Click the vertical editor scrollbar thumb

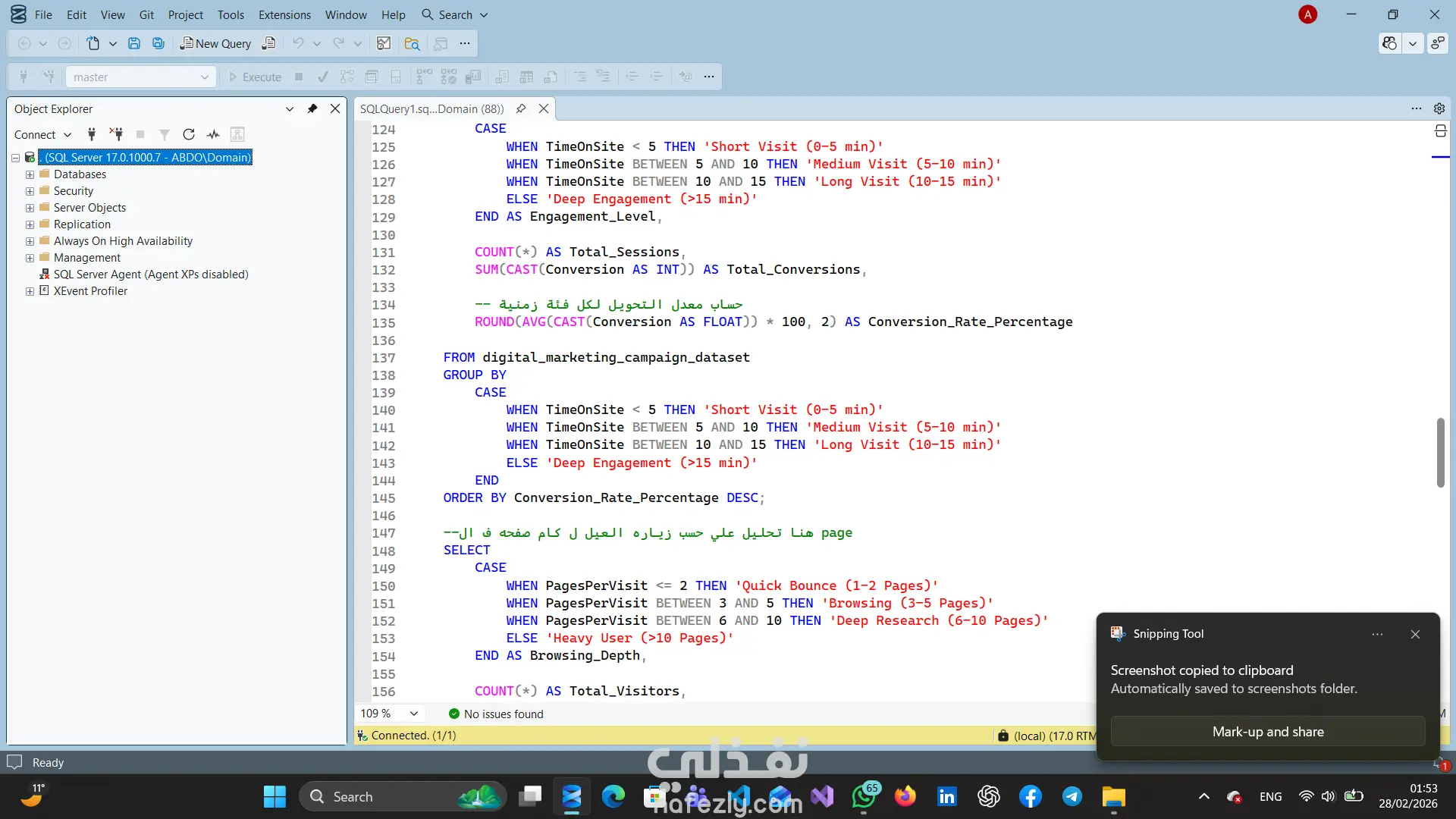coord(1440,452)
